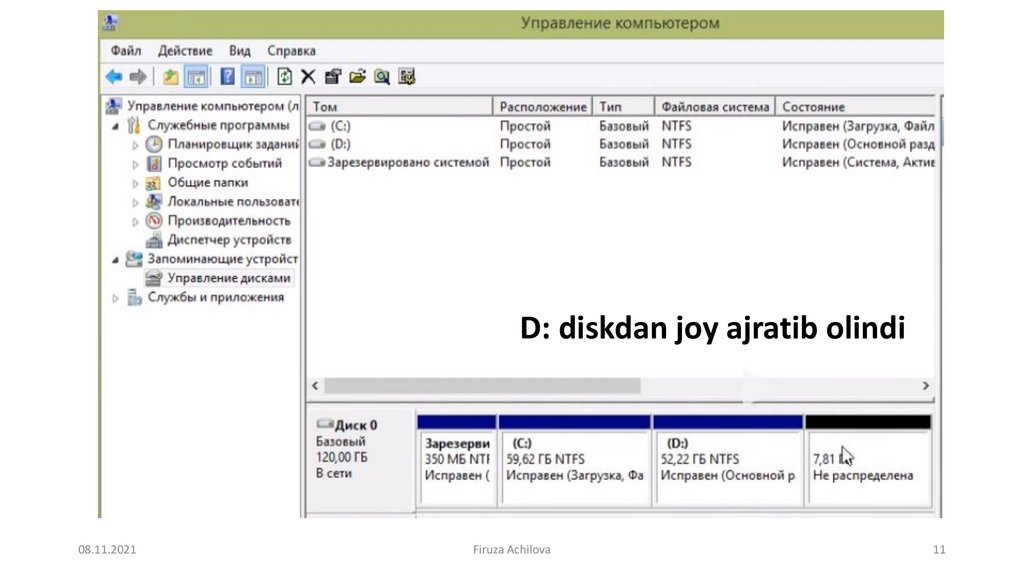This screenshot has width=1024, height=576.
Task: Click the Up one level toolbar icon
Action: tap(170, 77)
